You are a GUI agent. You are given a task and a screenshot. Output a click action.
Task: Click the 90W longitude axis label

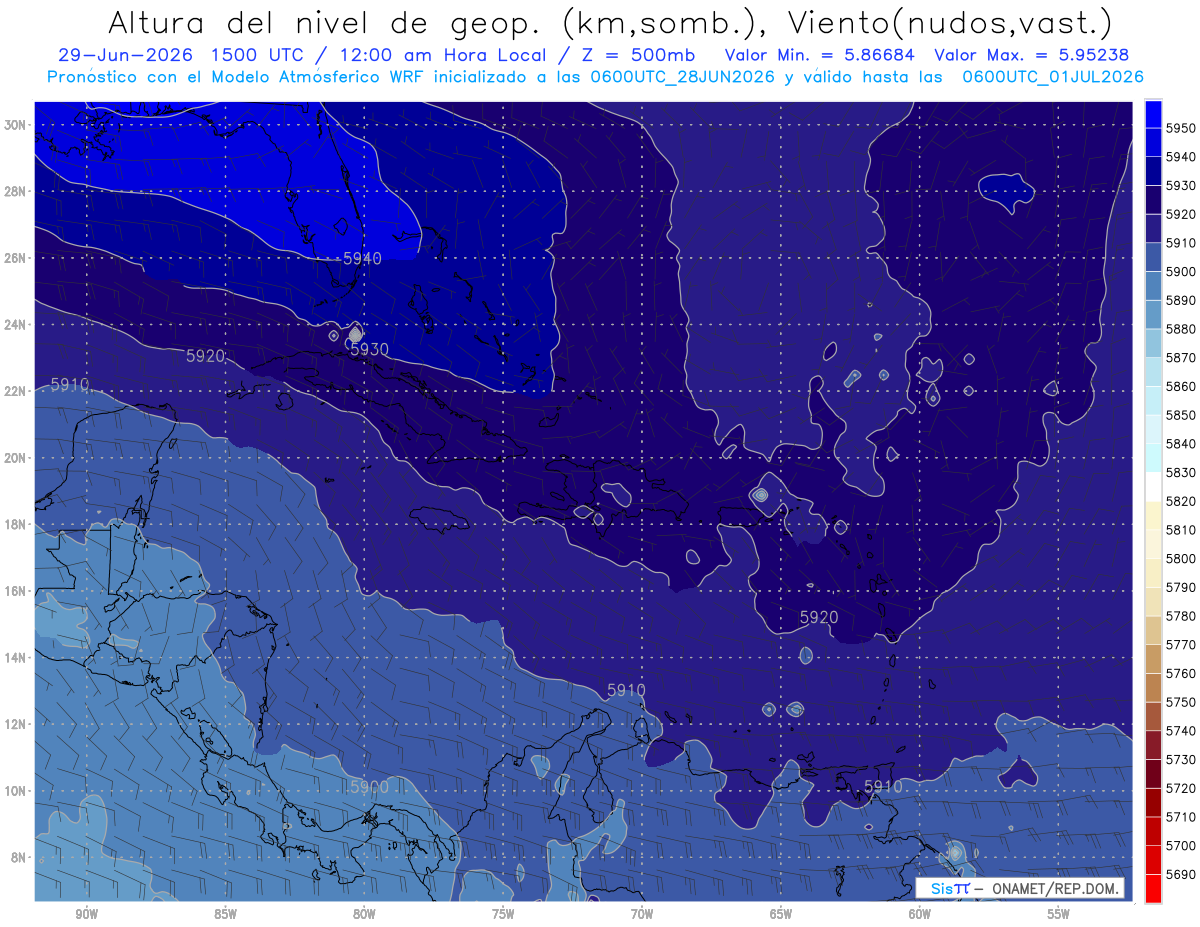click(x=86, y=914)
